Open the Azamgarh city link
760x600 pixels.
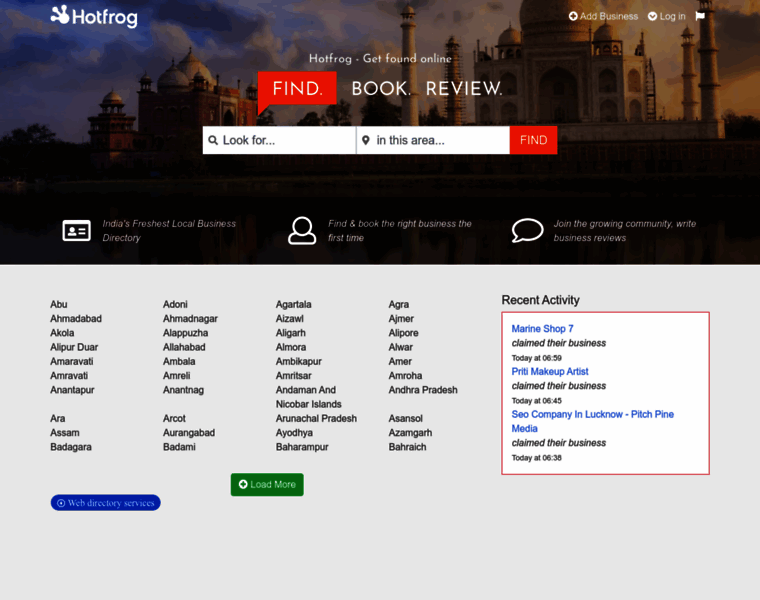click(x=410, y=433)
